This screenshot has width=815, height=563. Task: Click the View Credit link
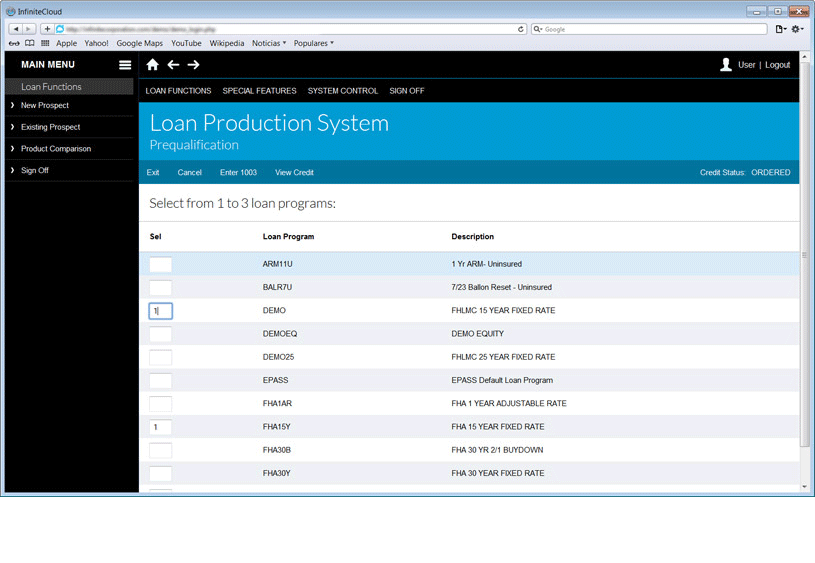[294, 172]
